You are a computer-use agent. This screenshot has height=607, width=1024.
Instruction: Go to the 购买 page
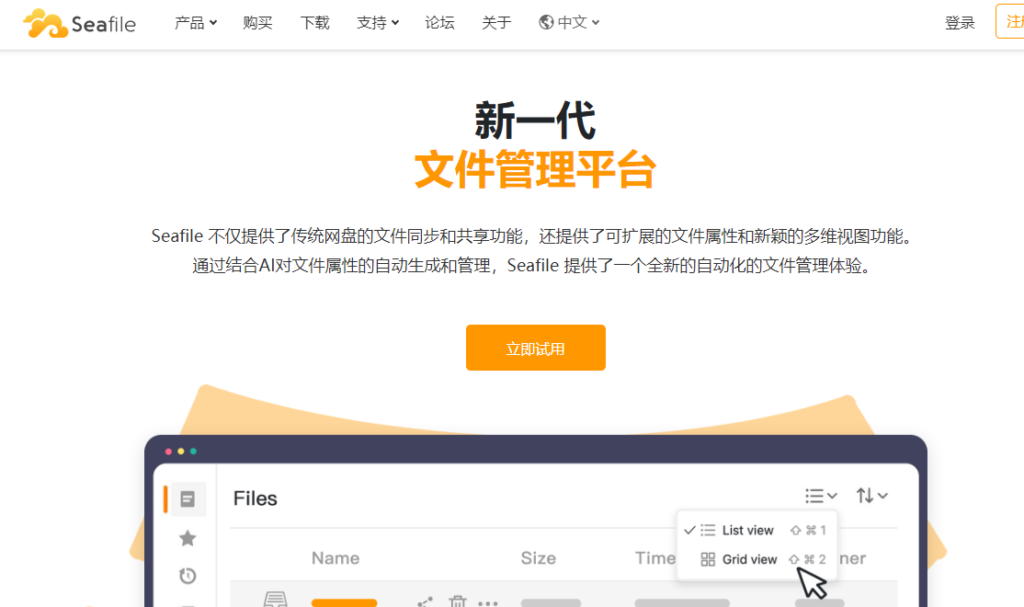pos(257,23)
